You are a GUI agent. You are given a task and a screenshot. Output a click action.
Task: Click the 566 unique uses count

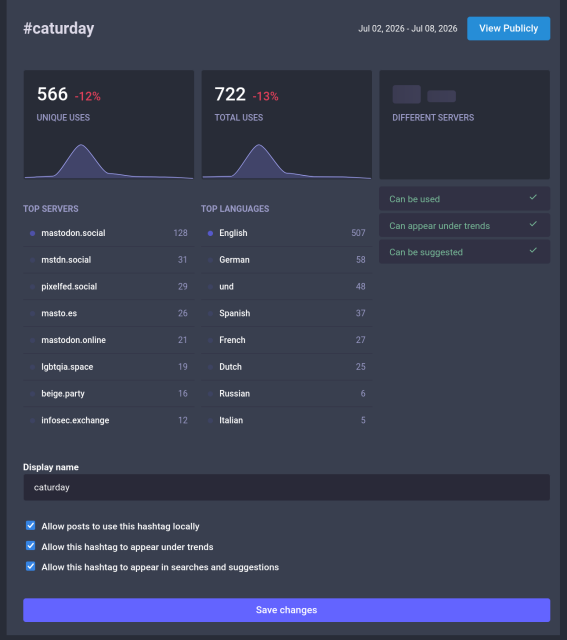[52, 94]
